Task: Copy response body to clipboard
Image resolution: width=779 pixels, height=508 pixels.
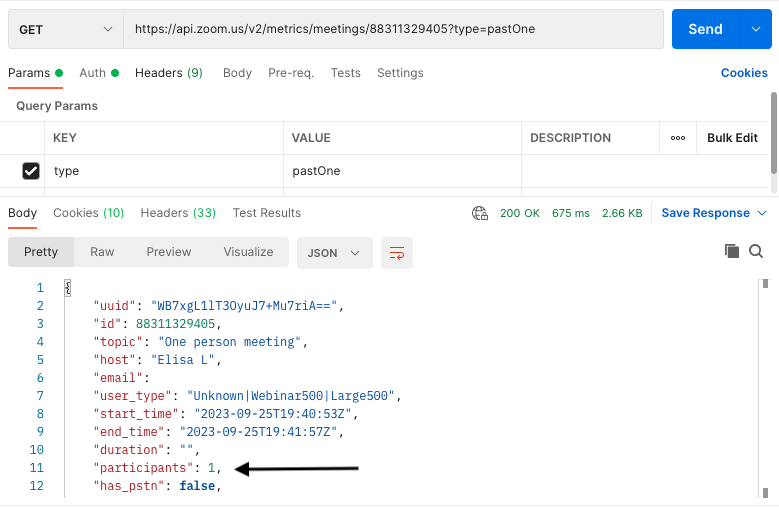Action: 731,251
